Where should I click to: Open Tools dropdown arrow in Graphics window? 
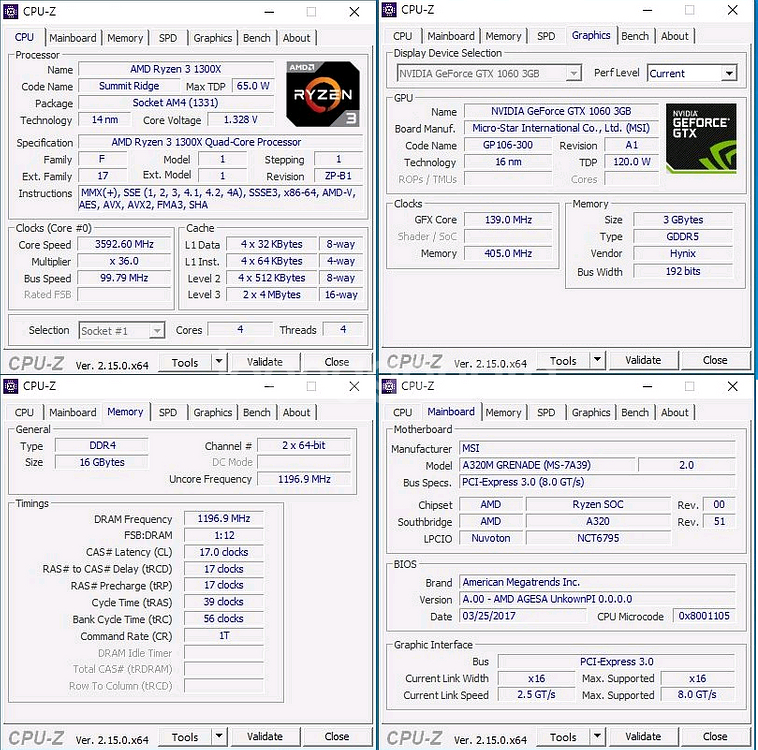[x=598, y=359]
